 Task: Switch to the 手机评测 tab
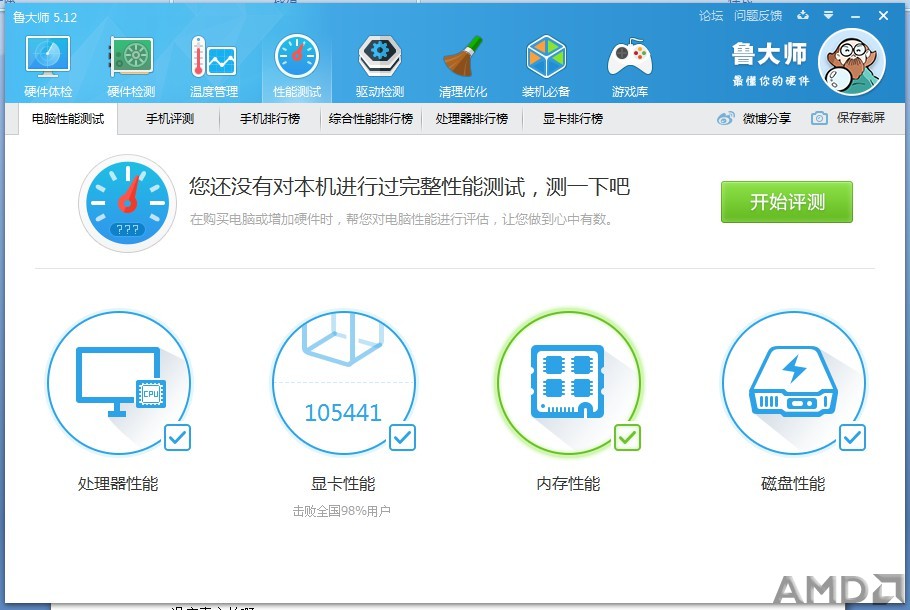coord(169,119)
